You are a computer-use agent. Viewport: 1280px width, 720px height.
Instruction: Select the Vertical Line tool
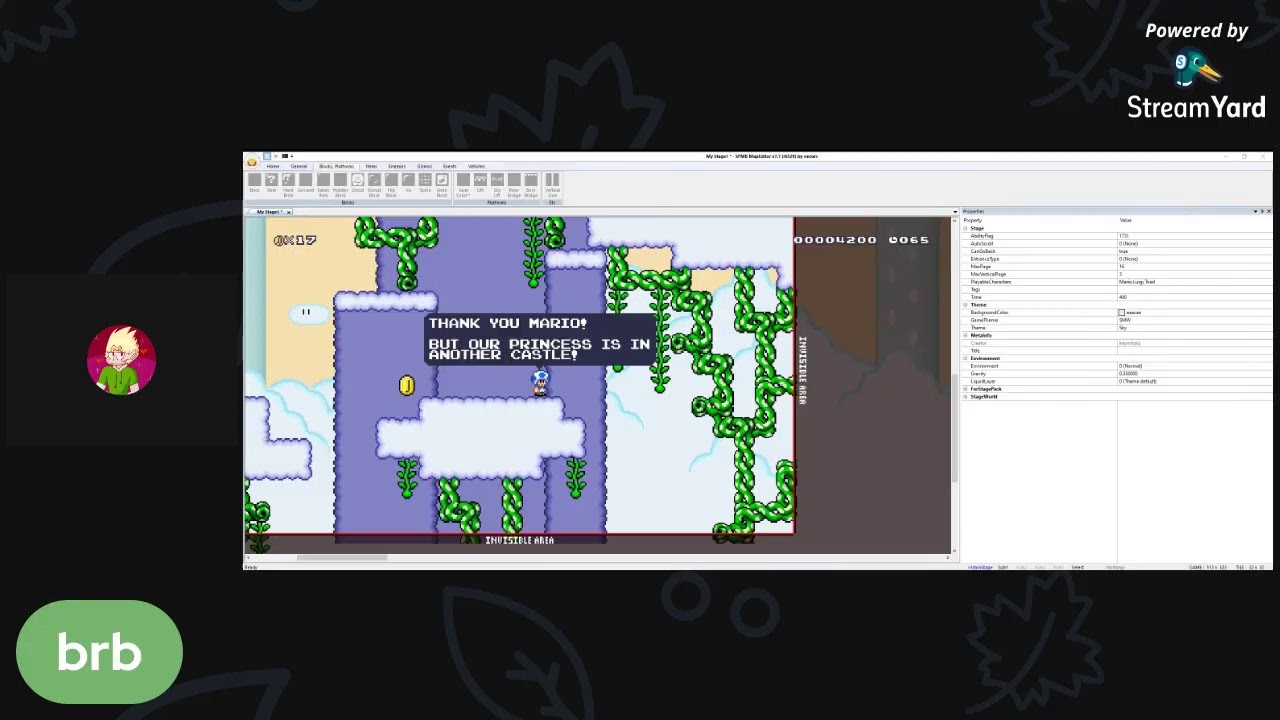552,184
